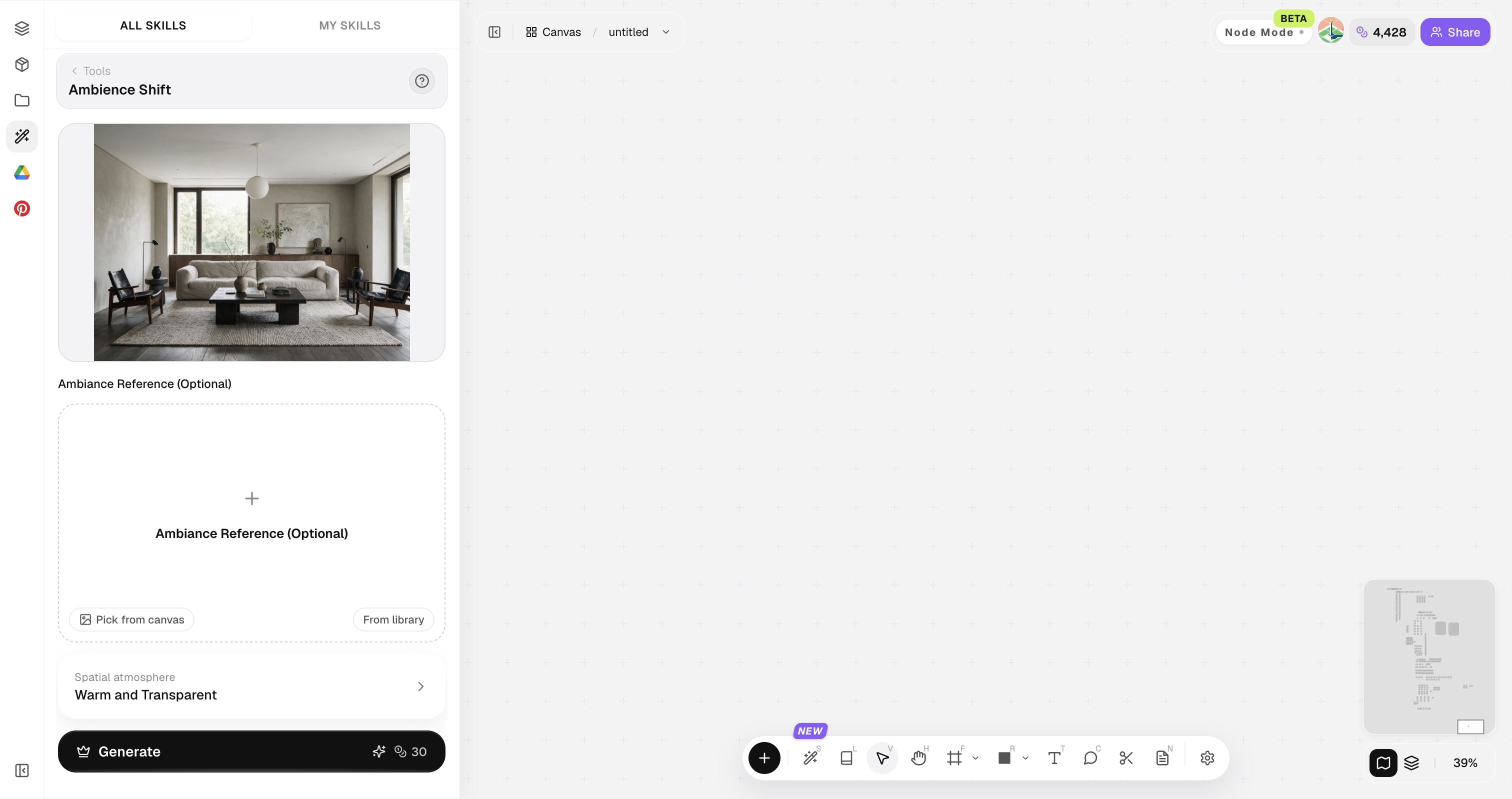Click the living room image thumbnail
The image size is (1512, 799).
pyautogui.click(x=251, y=242)
